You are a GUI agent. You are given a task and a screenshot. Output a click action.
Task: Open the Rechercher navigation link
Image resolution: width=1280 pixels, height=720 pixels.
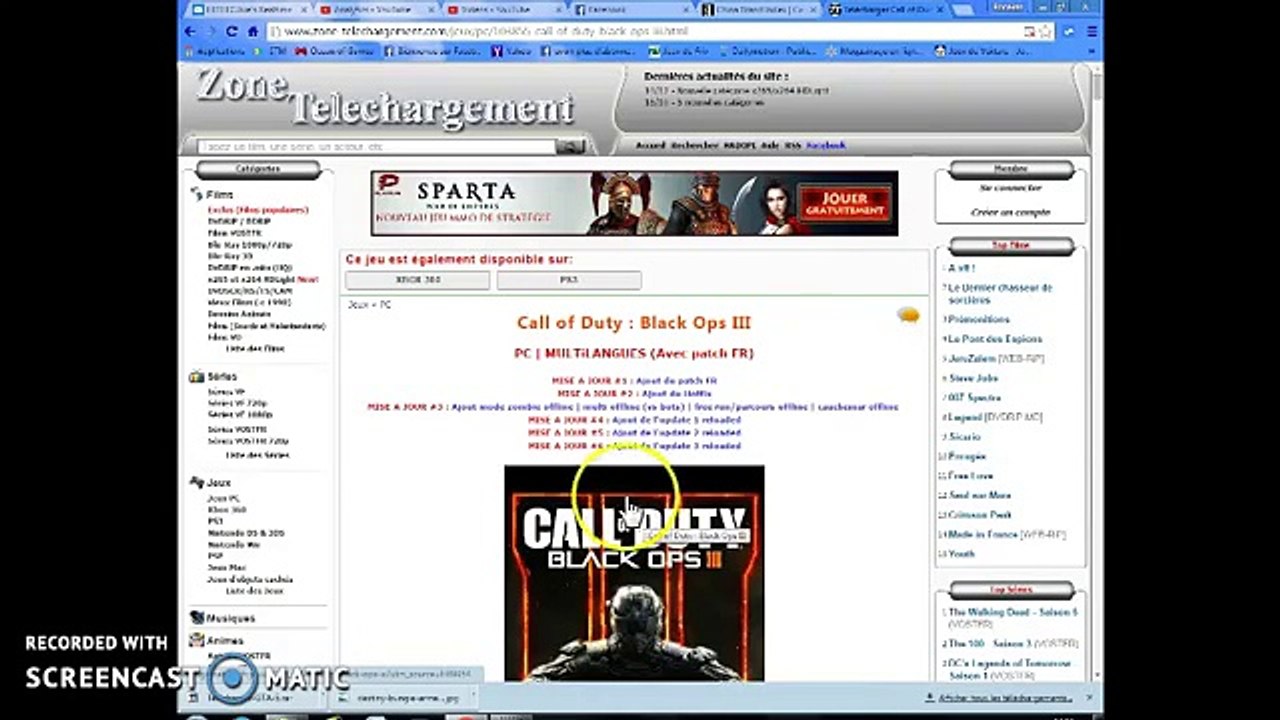coord(694,145)
